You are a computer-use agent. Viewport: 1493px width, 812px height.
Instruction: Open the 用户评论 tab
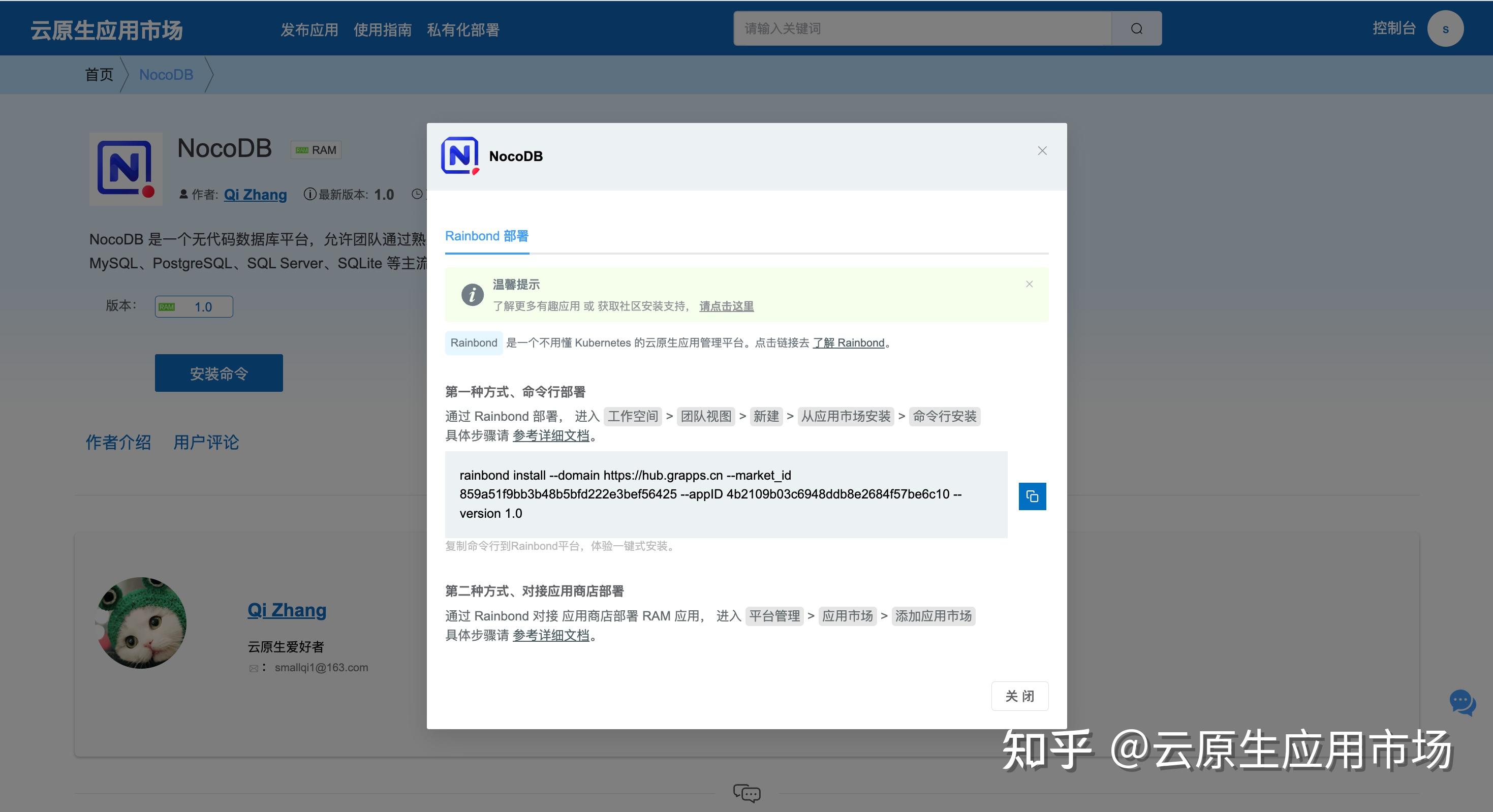coord(206,443)
